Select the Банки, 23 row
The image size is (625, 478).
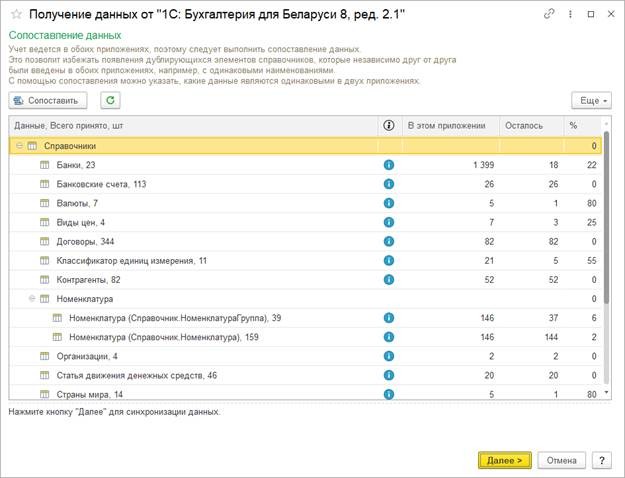[x=306, y=165]
